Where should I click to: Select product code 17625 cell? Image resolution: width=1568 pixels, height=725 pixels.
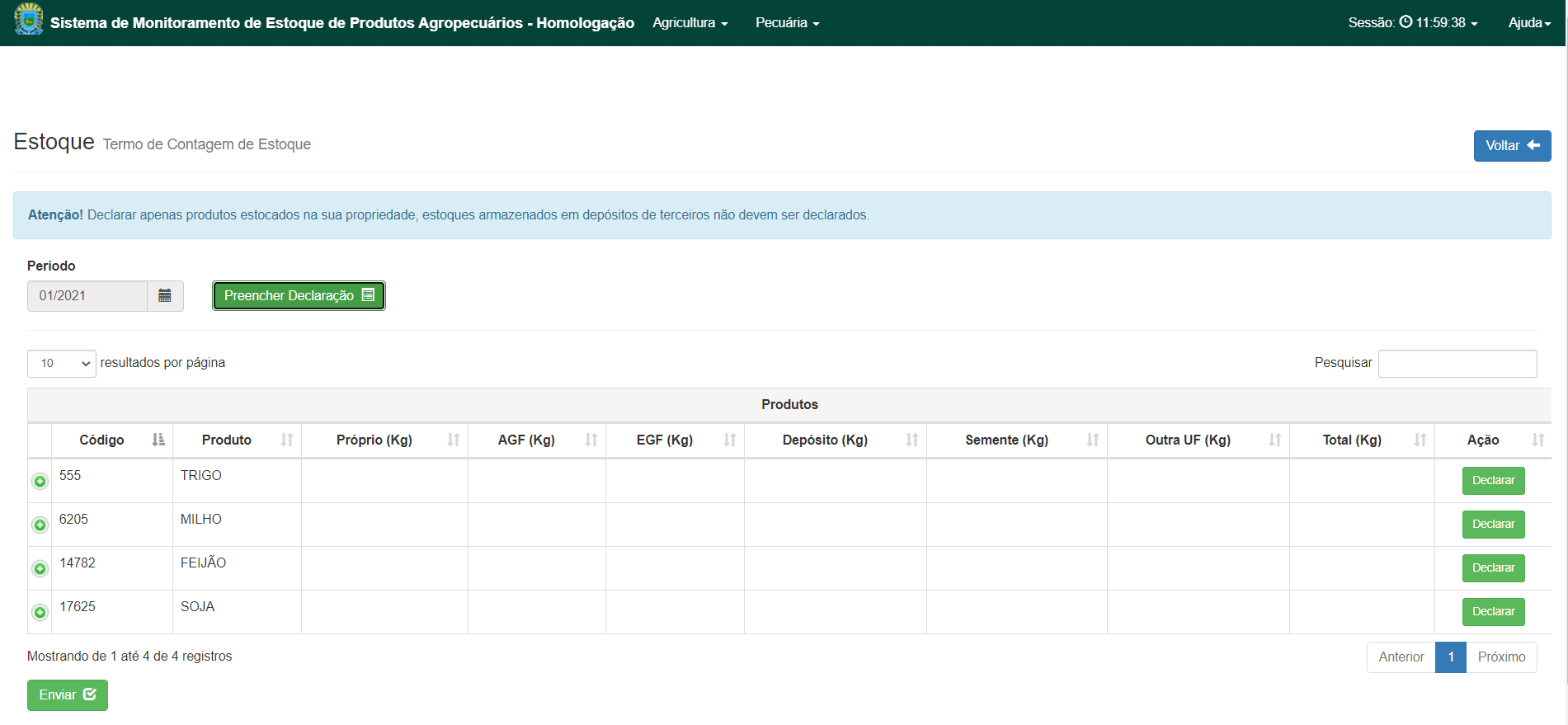(112, 612)
